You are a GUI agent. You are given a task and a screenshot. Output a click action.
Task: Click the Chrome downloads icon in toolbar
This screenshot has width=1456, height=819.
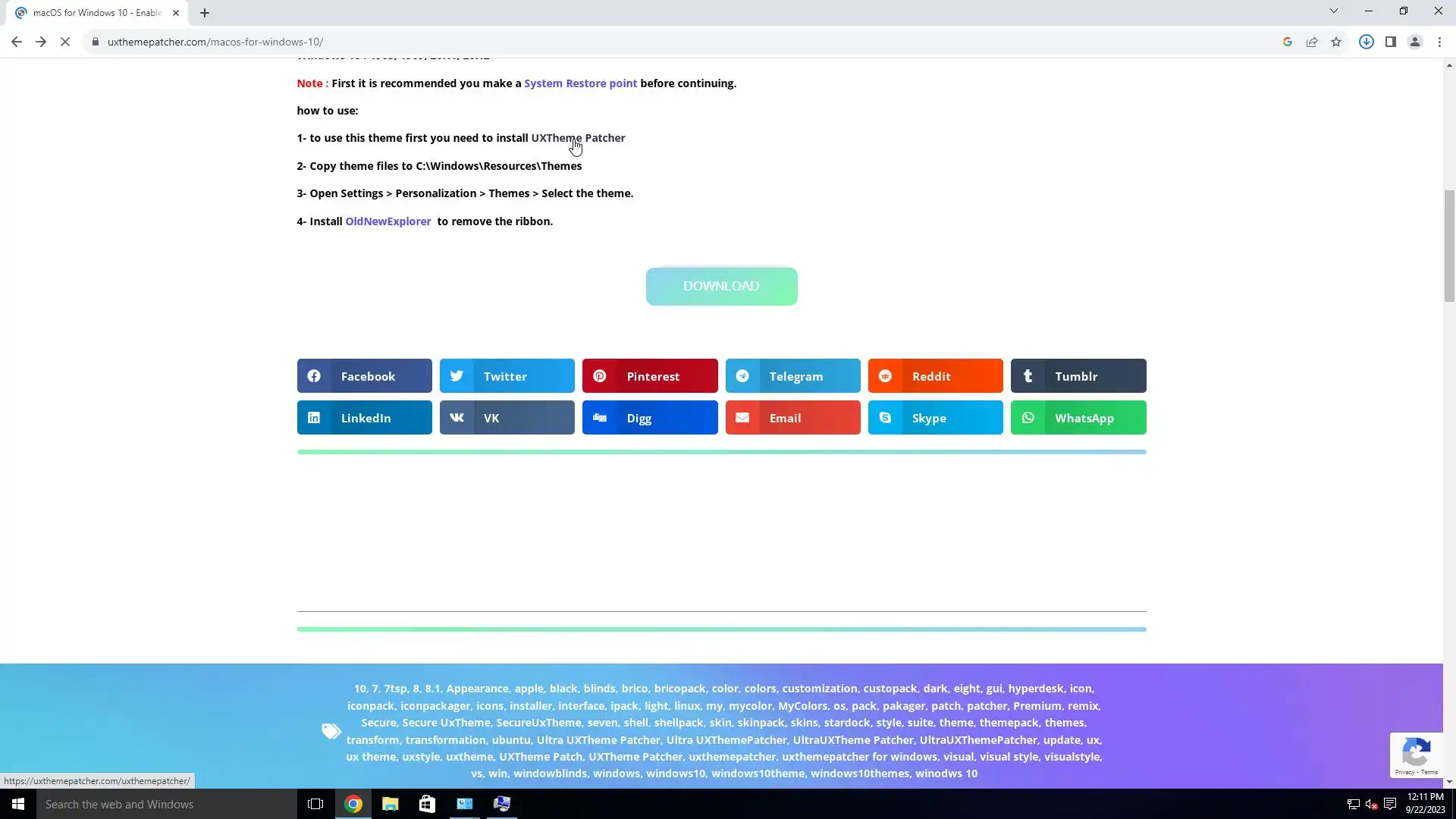coord(1366,42)
